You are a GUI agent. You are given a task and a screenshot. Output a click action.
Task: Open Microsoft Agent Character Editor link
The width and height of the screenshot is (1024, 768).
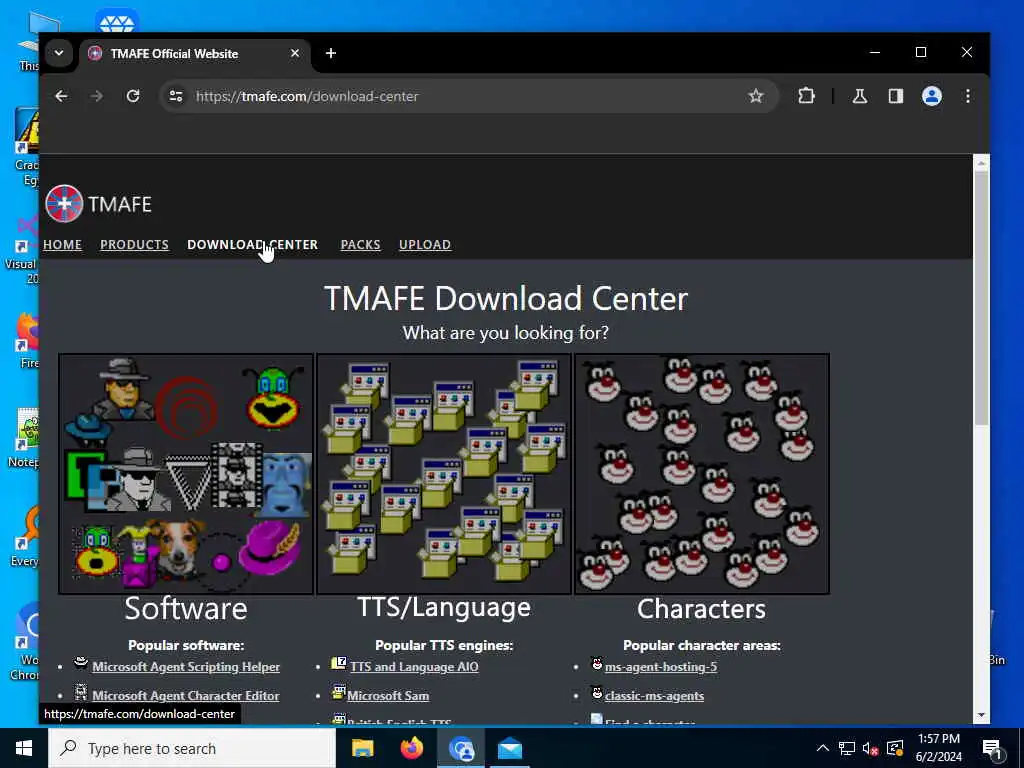pos(186,696)
